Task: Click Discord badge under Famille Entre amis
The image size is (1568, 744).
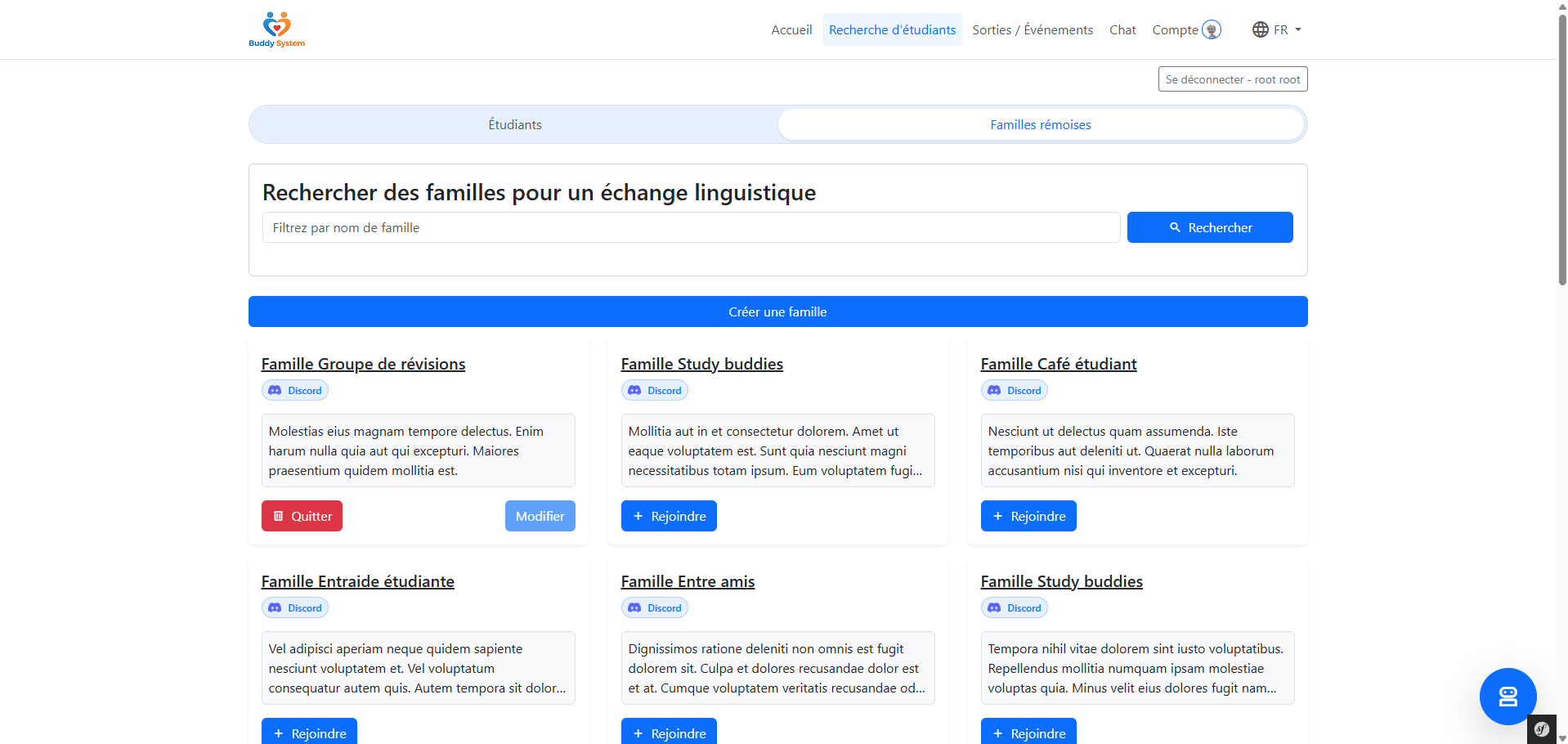Action: click(x=654, y=608)
